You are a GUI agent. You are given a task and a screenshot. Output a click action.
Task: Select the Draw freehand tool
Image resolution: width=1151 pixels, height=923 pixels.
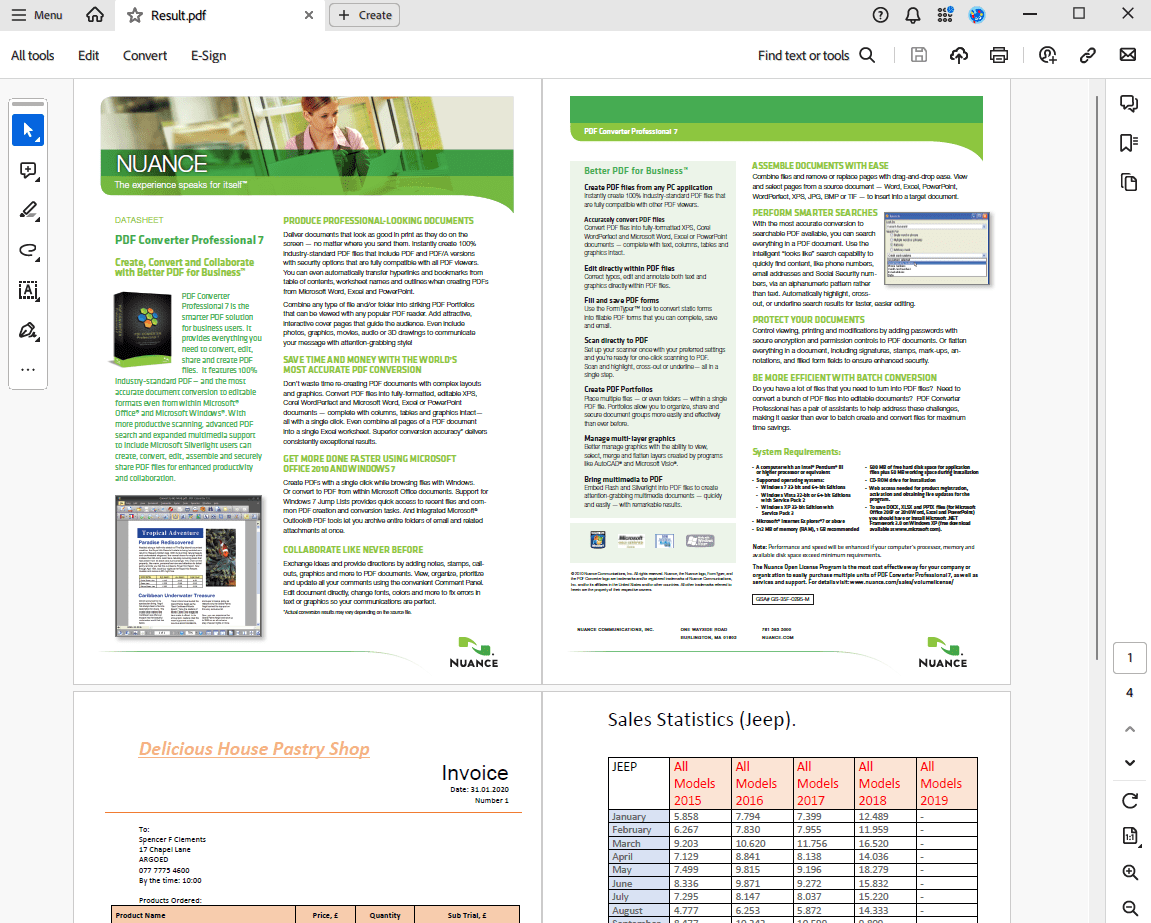[28, 250]
